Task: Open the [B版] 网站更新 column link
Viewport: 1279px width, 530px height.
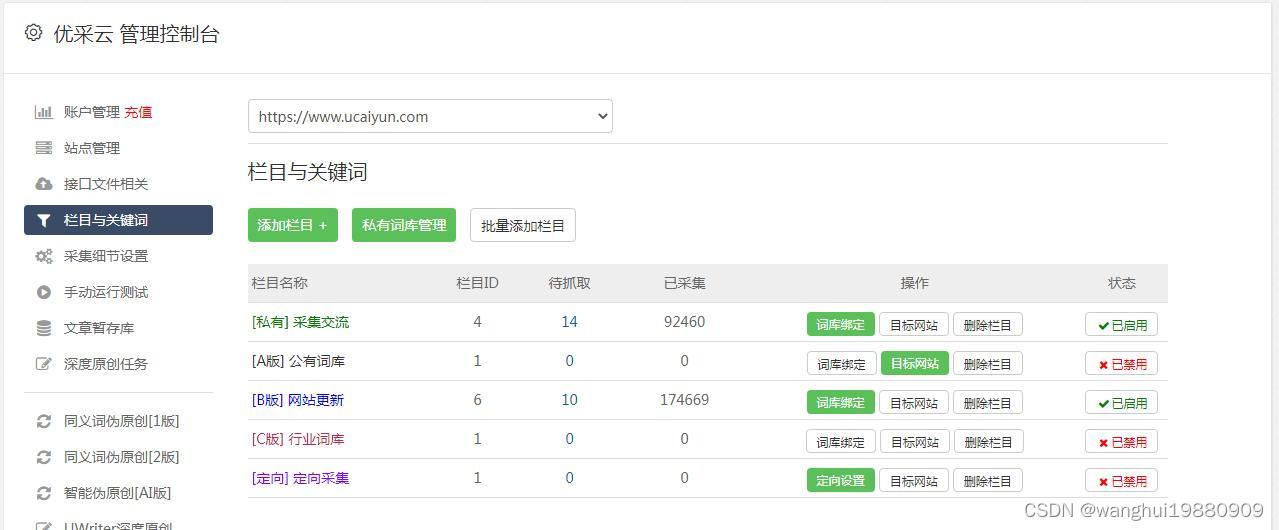Action: click(x=297, y=400)
